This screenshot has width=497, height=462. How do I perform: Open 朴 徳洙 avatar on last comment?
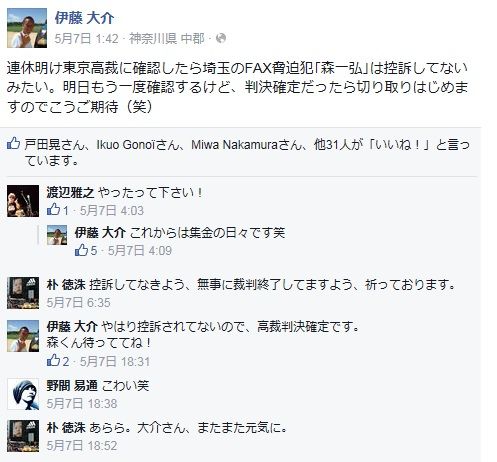click(x=23, y=436)
